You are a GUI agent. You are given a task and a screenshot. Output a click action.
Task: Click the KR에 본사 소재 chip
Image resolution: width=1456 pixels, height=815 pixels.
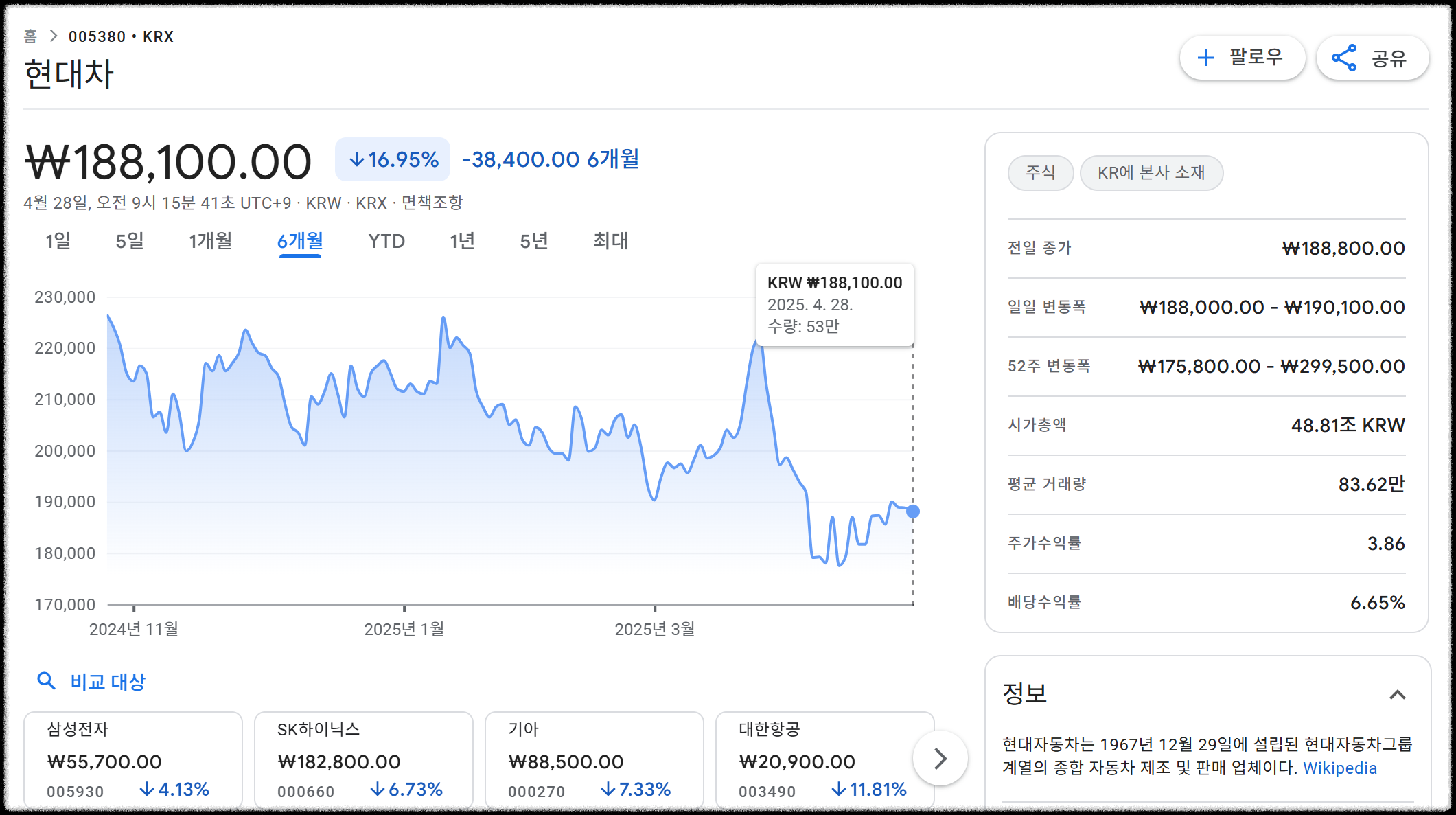point(1151,172)
